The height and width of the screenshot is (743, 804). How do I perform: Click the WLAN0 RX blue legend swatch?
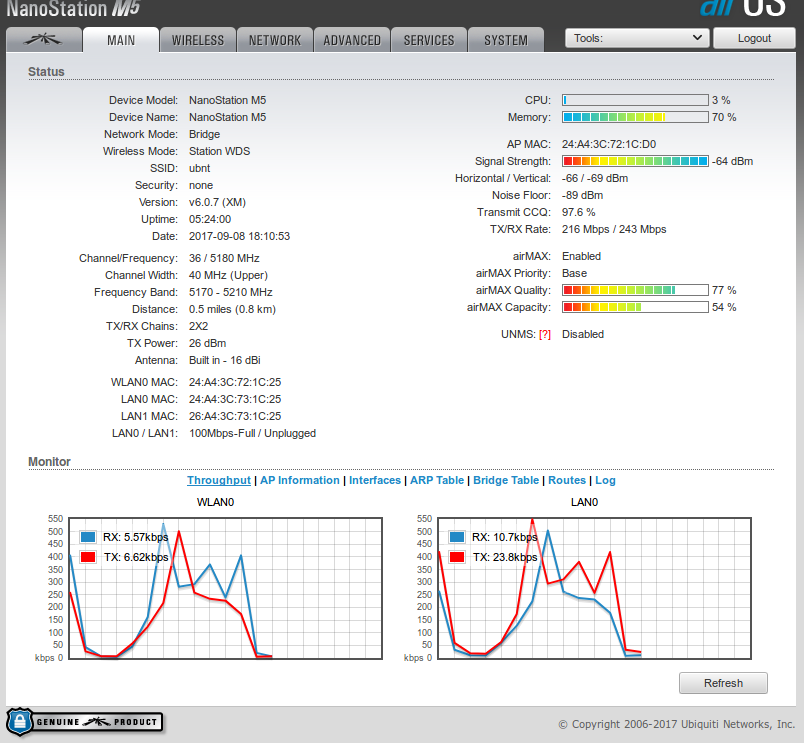88,537
